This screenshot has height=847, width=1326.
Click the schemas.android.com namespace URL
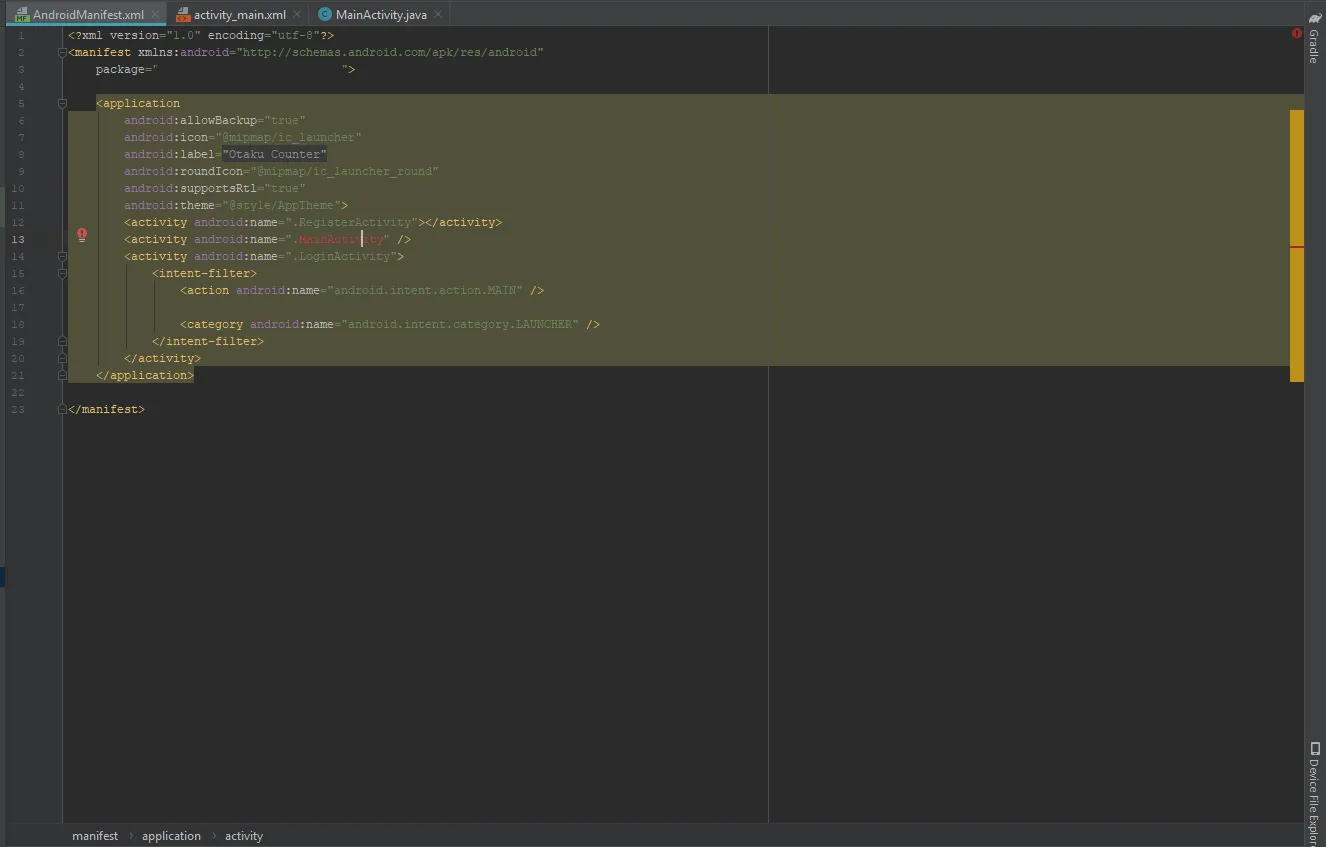pos(390,52)
